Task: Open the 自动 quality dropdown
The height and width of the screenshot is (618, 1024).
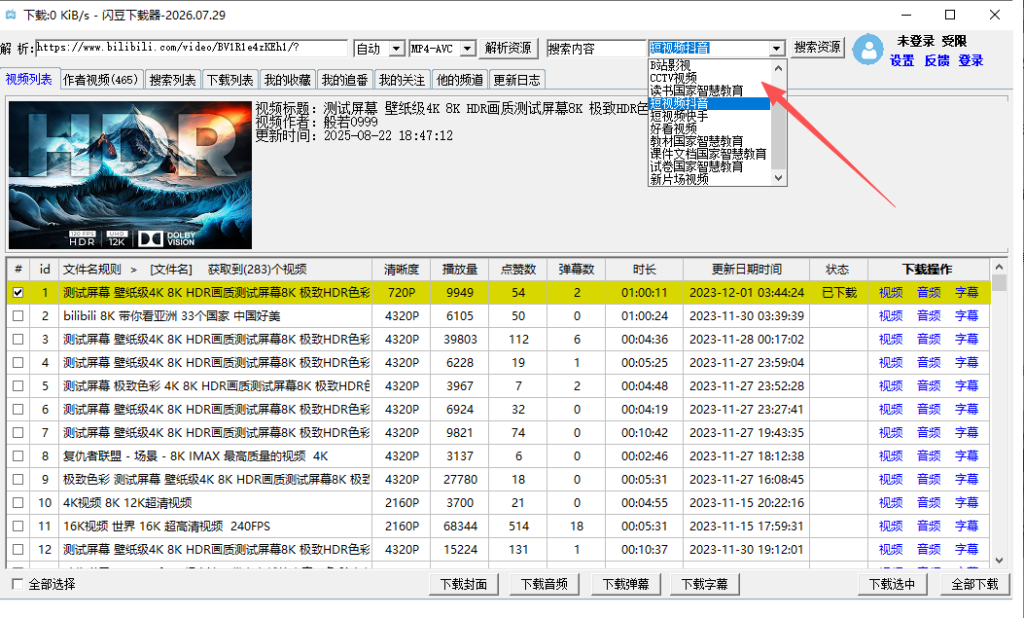Action: 396,48
